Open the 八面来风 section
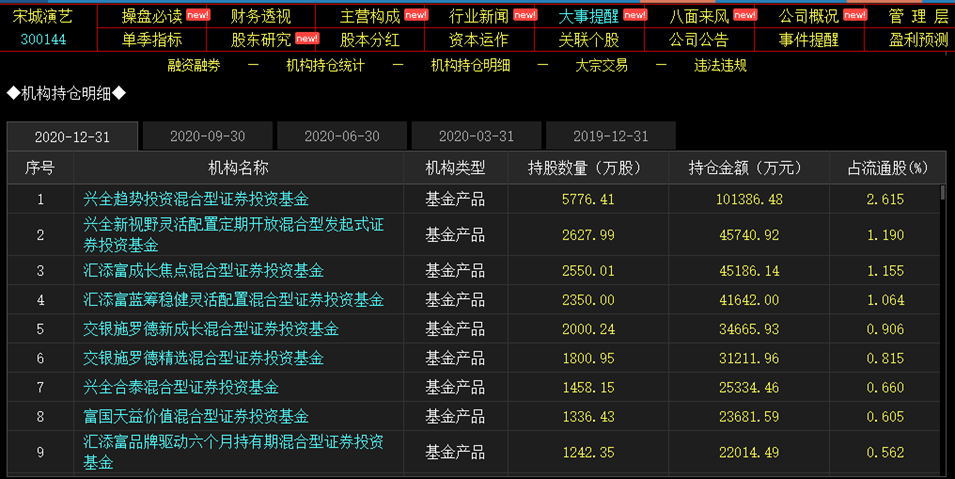 click(x=699, y=16)
